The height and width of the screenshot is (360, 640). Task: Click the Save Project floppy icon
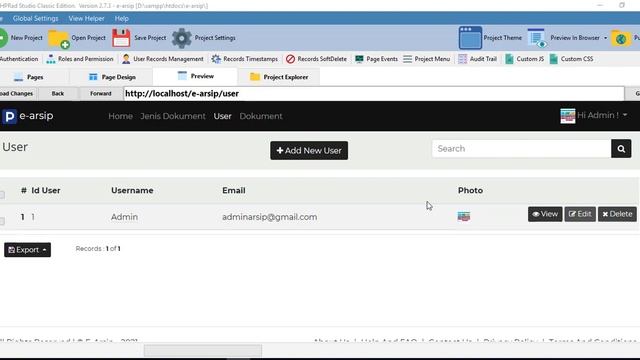(121, 38)
